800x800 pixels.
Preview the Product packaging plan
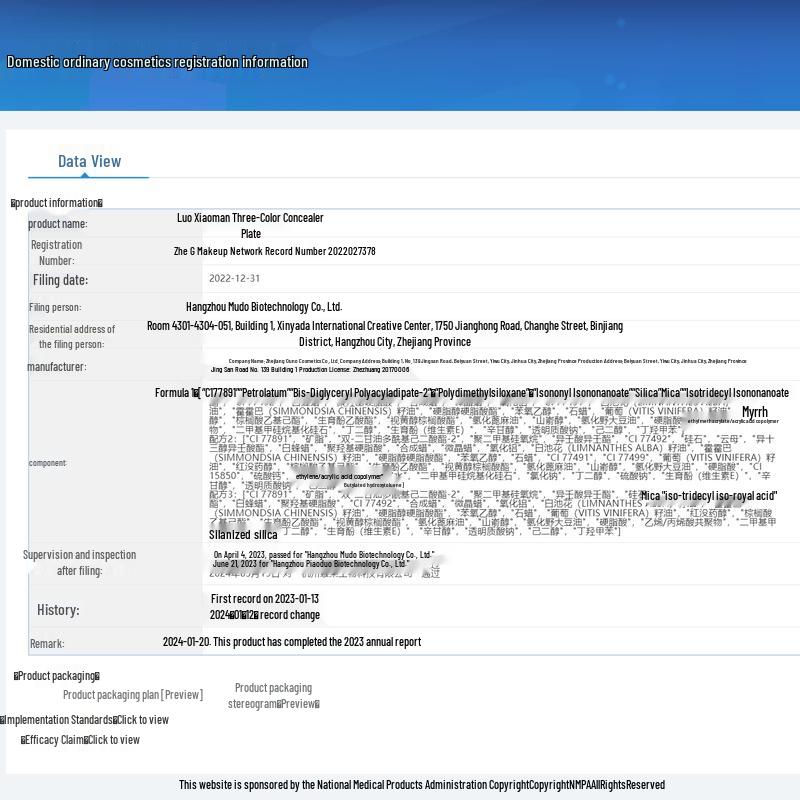[x=133, y=694]
